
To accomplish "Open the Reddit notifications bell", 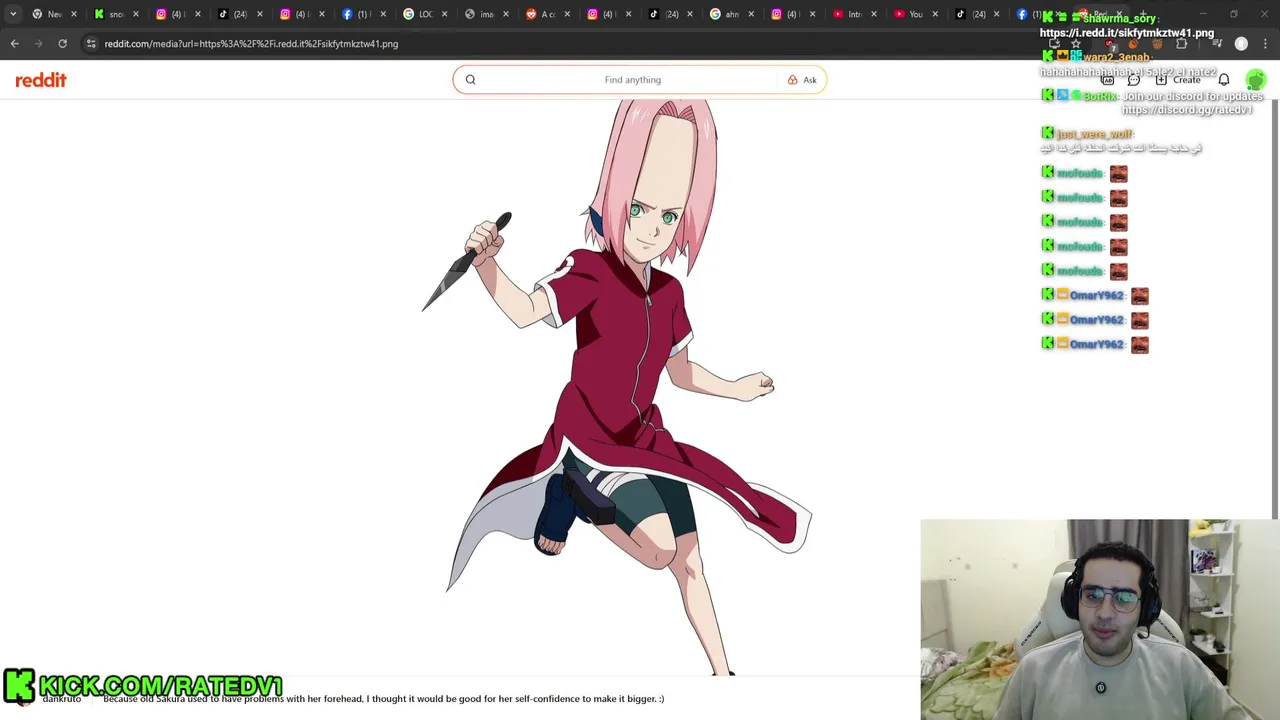I will pyautogui.click(x=1224, y=80).
